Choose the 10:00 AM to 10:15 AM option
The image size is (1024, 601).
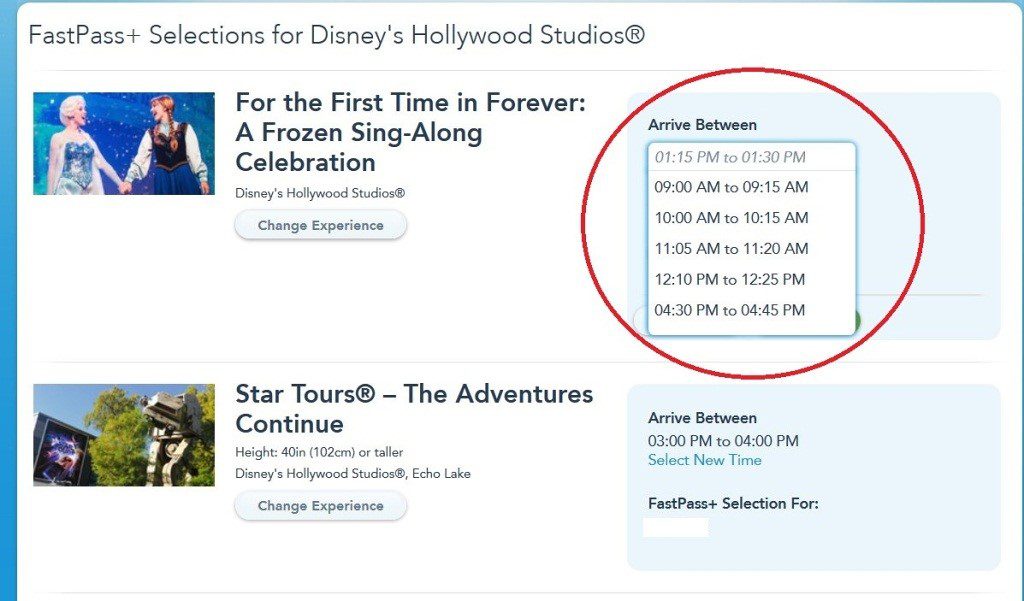click(x=731, y=218)
